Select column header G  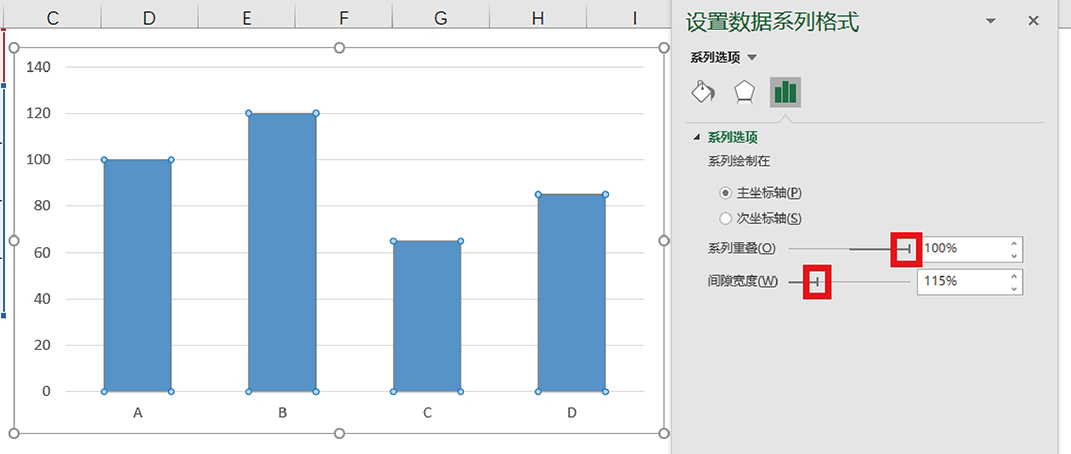tap(441, 18)
